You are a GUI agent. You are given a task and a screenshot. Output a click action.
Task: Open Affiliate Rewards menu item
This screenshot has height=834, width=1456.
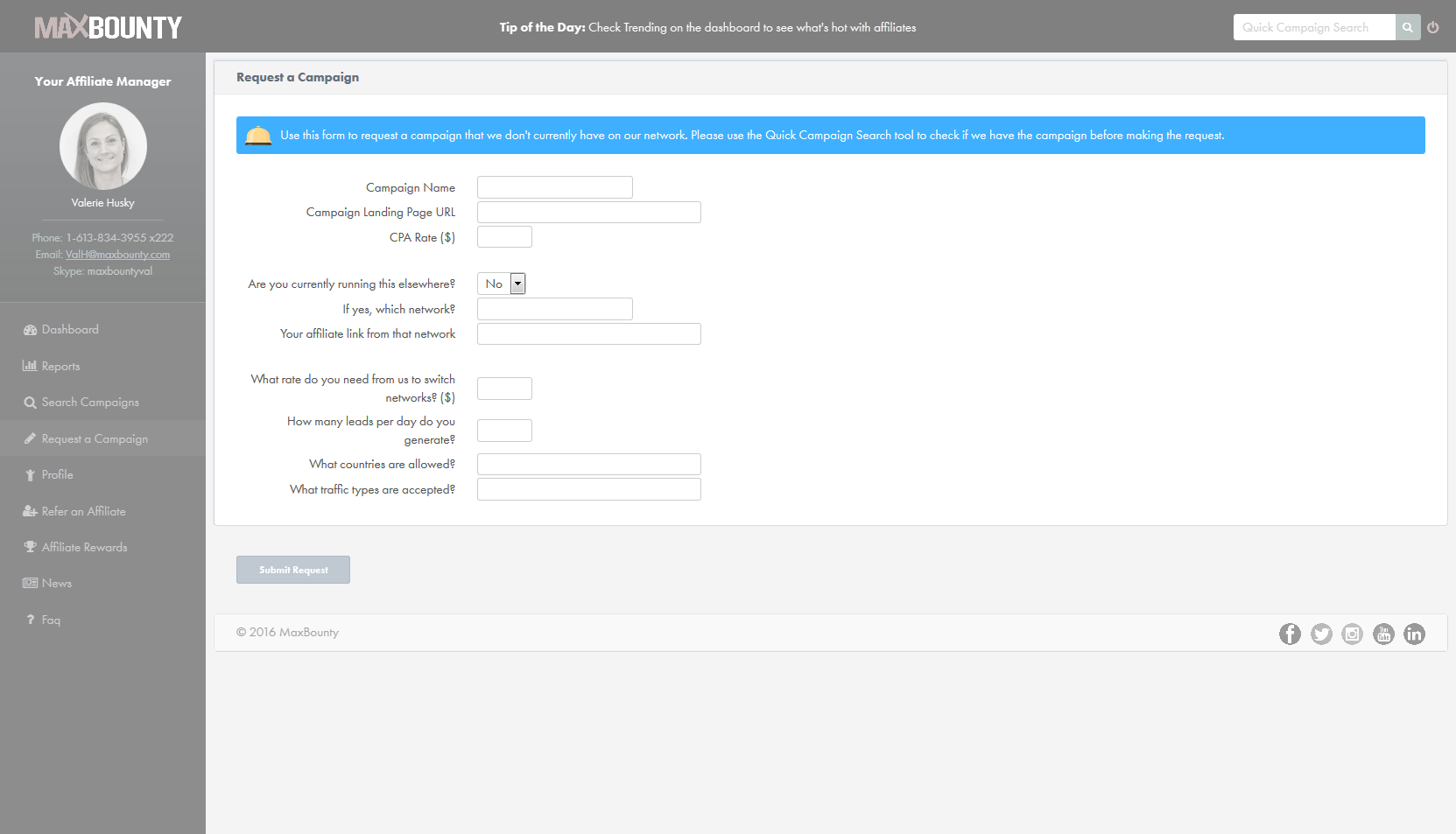pos(84,547)
